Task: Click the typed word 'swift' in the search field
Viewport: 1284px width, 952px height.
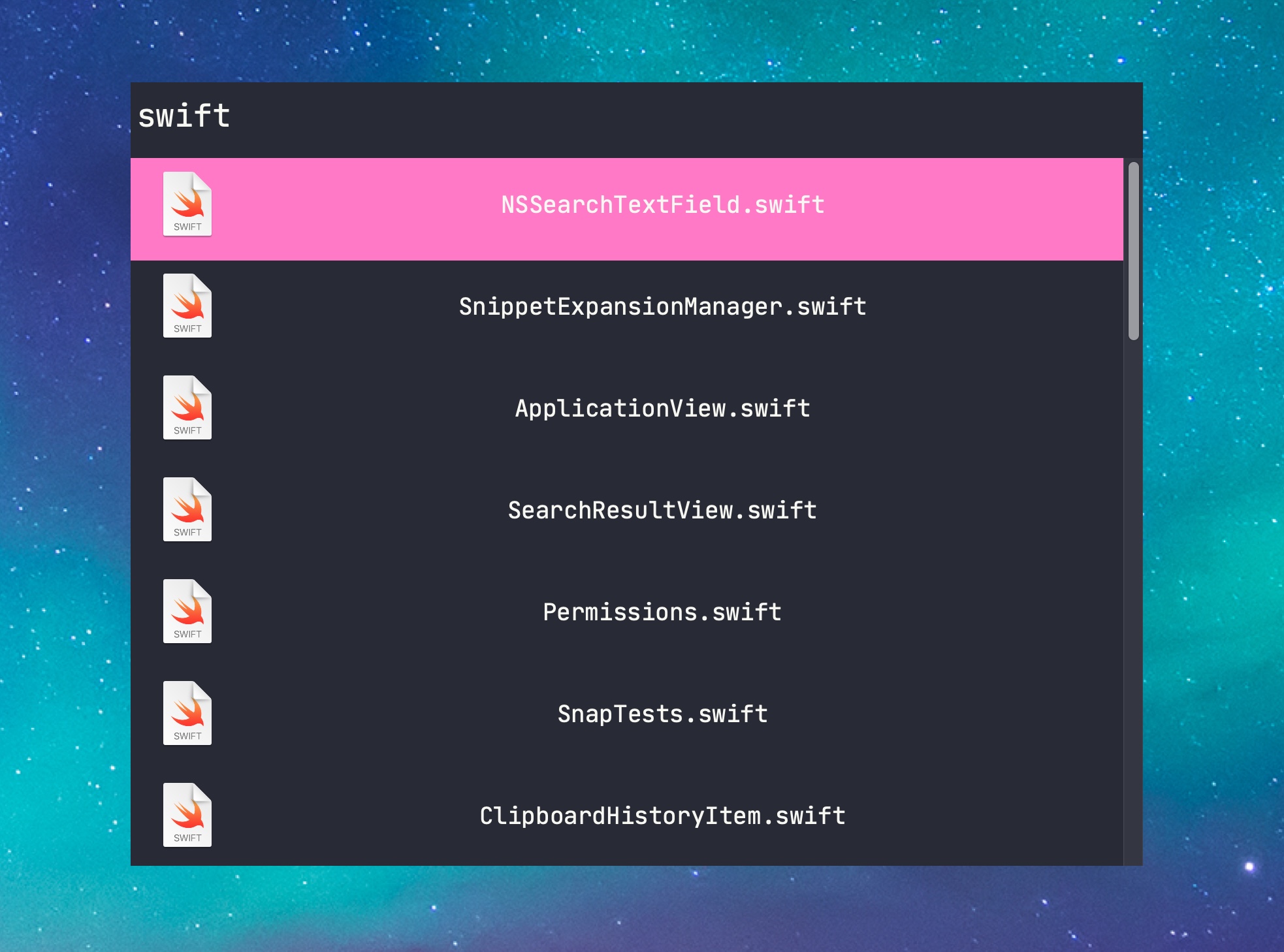Action: point(184,117)
